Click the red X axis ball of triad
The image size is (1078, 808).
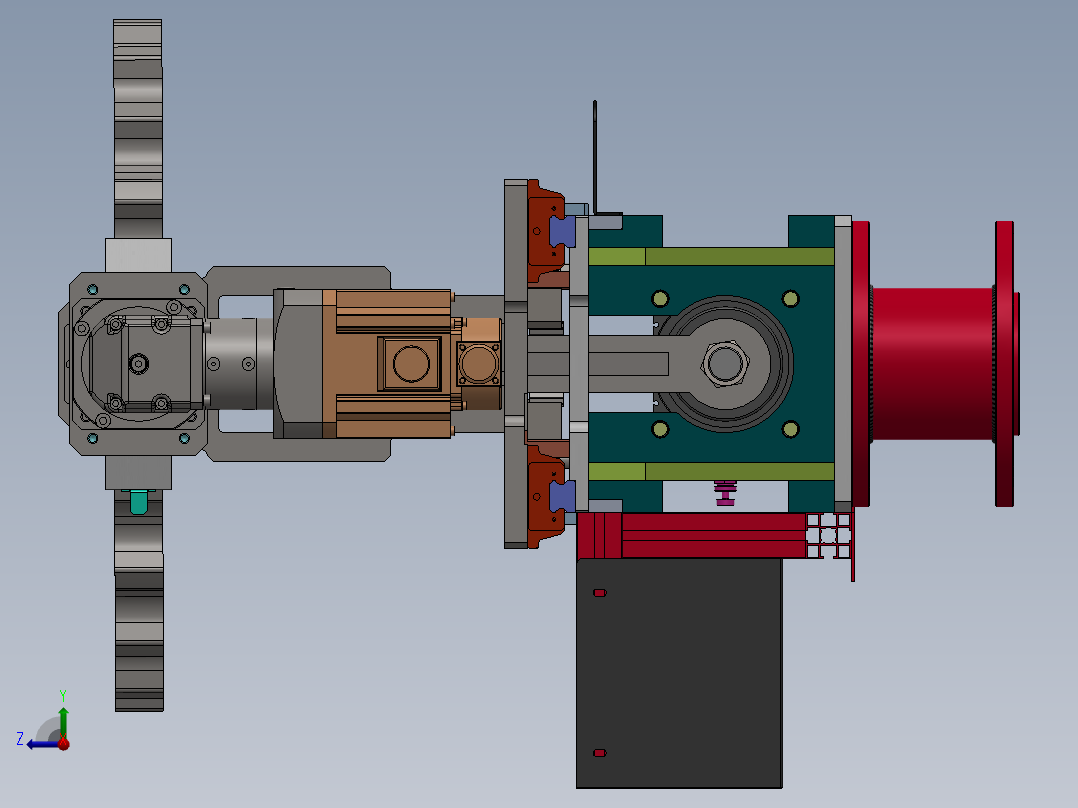click(64, 743)
